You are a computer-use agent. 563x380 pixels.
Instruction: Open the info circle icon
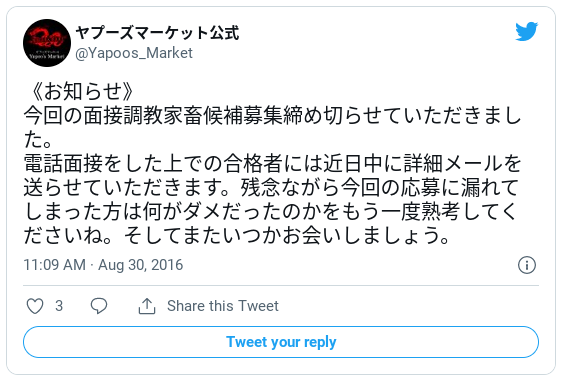(x=527, y=265)
